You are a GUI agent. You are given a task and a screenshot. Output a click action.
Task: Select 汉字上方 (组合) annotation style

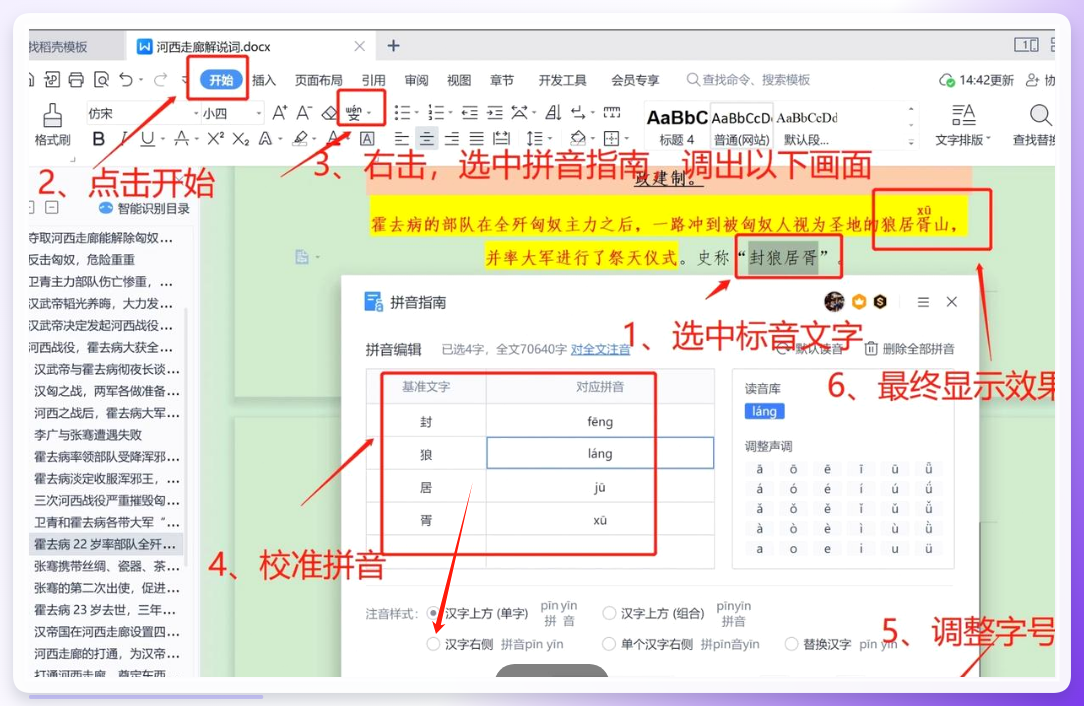(609, 613)
